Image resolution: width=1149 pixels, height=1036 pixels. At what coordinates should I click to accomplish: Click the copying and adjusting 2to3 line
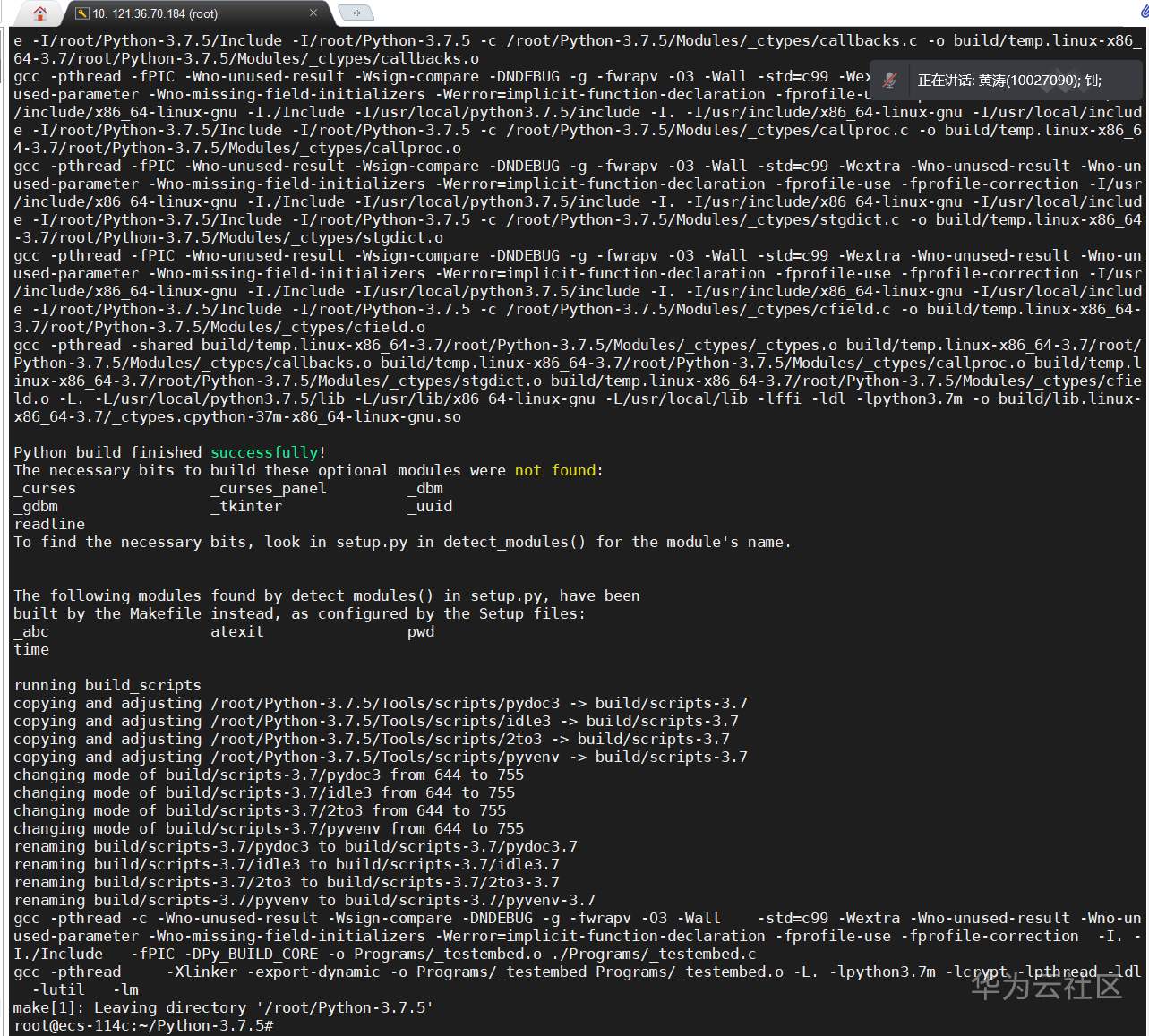(x=372, y=739)
